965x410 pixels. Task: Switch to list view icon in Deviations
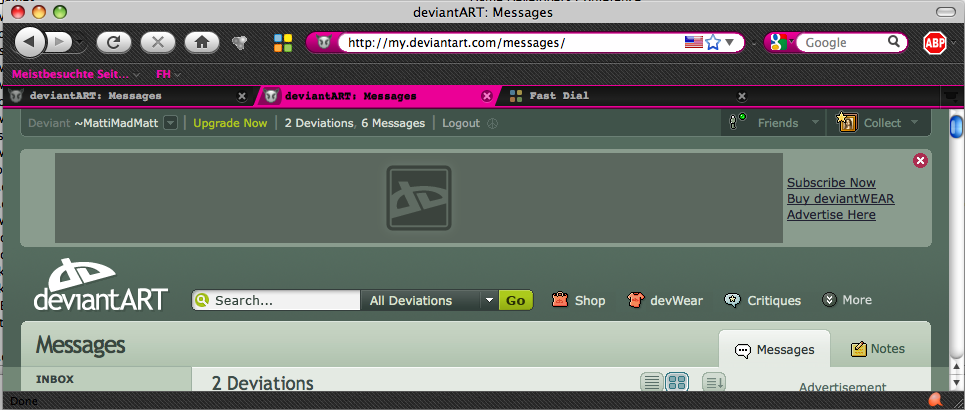tap(652, 382)
